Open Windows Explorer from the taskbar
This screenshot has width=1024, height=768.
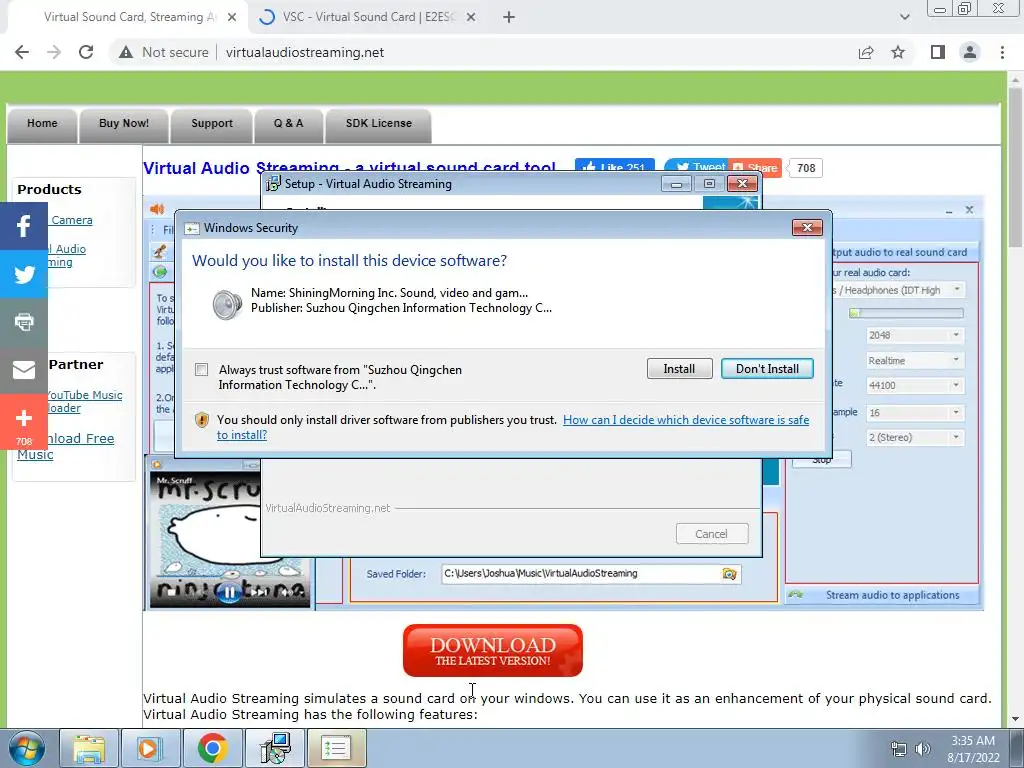point(89,748)
